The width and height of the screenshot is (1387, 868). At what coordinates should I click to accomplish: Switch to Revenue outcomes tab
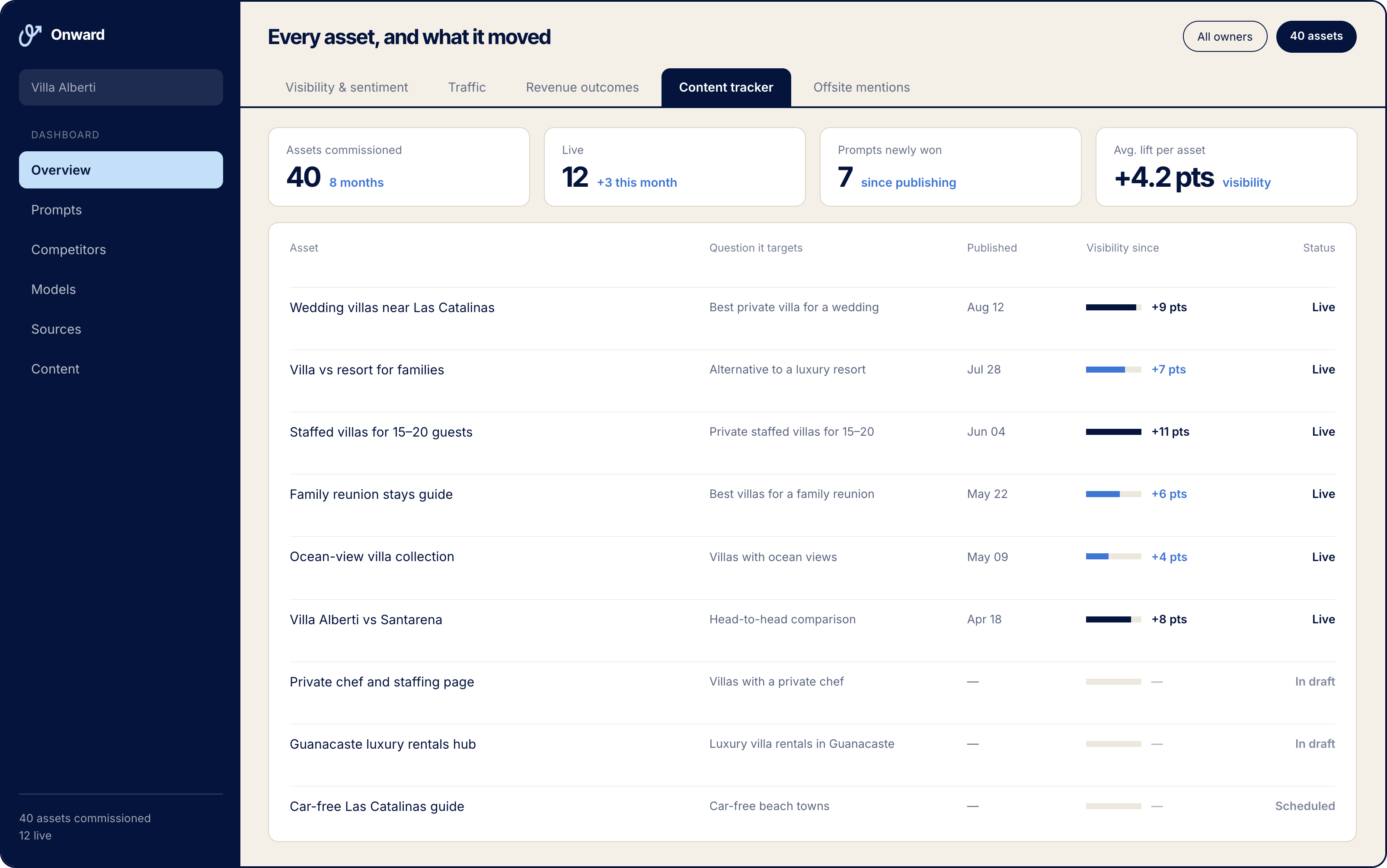582,87
